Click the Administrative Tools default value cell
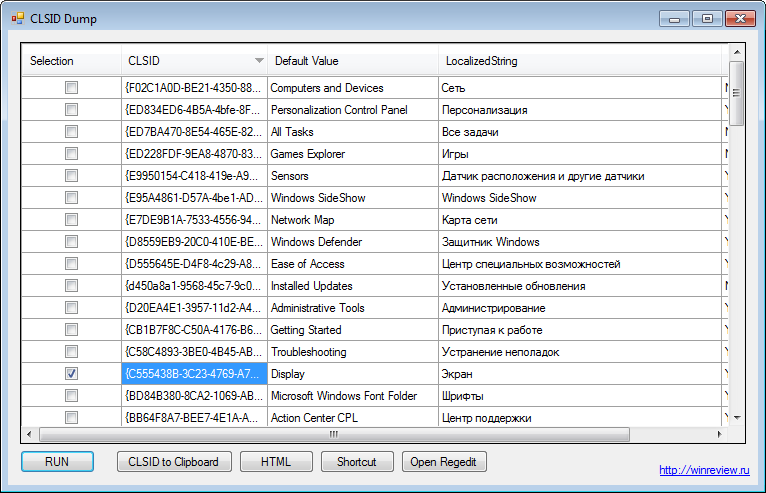The height and width of the screenshot is (493, 766). point(353,308)
